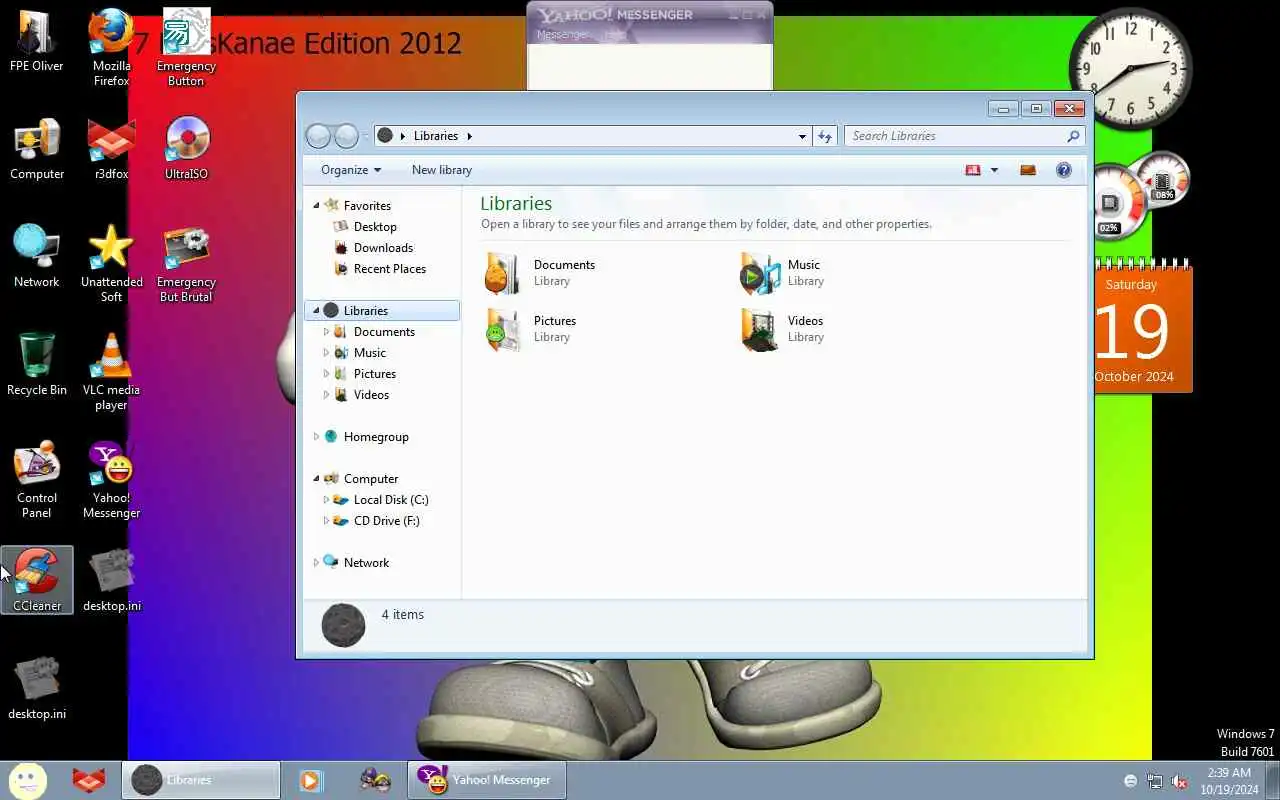Click the calendar gadget showing Saturday 19

pos(1142,325)
